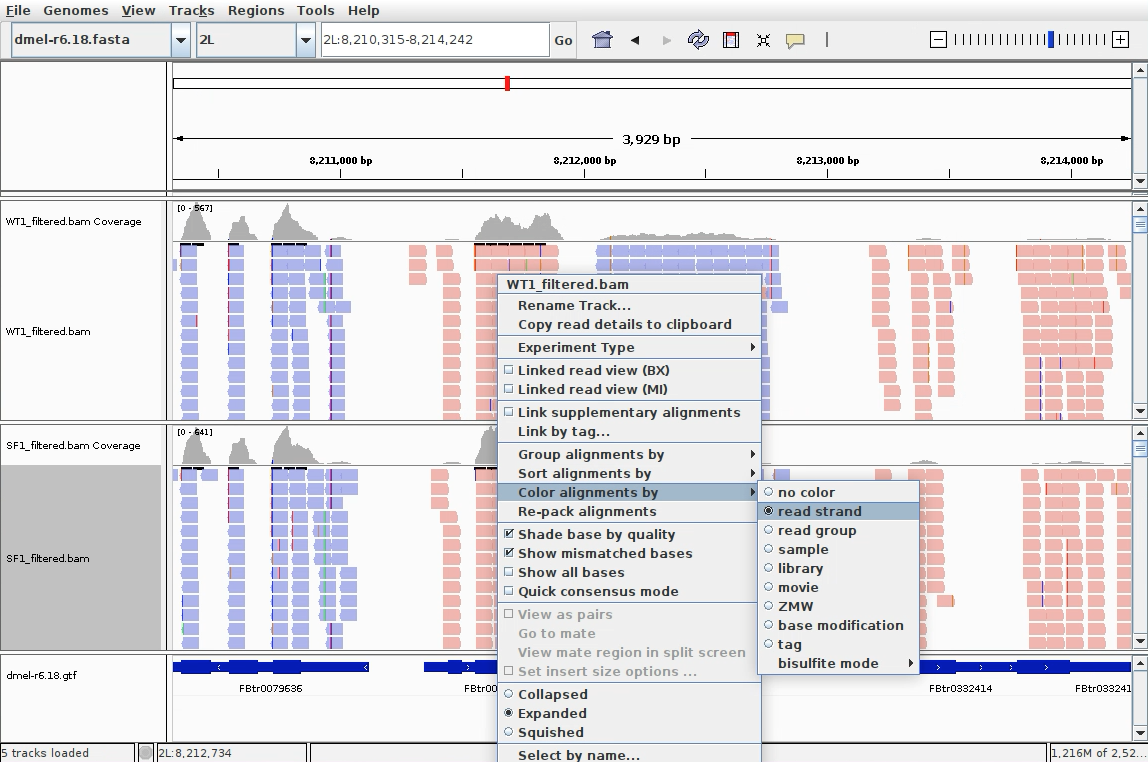
Task: Enable Quick consensus mode checkbox
Action: pyautogui.click(x=597, y=591)
